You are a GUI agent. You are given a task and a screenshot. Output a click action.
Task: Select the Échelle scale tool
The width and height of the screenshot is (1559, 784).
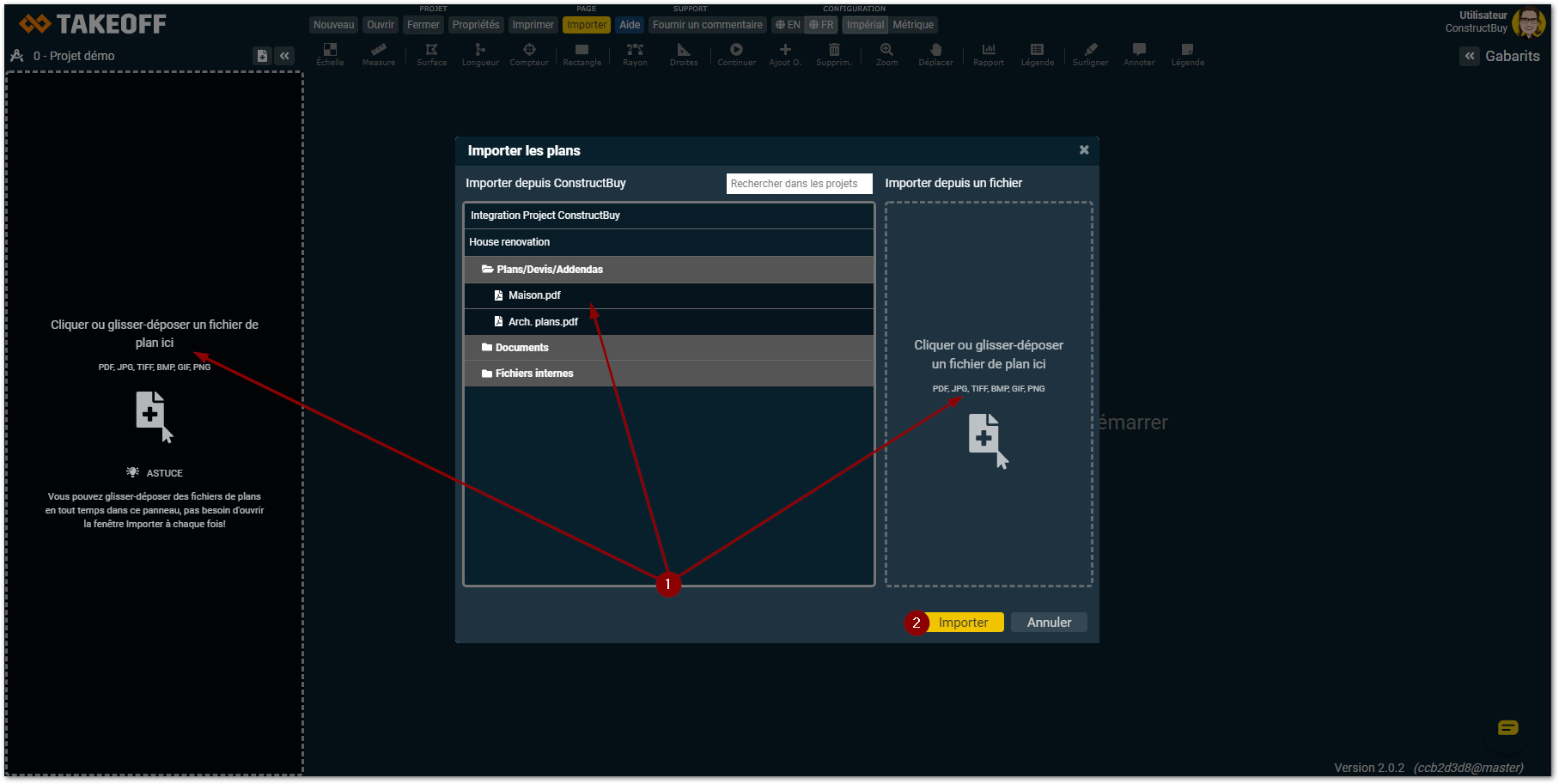click(330, 54)
